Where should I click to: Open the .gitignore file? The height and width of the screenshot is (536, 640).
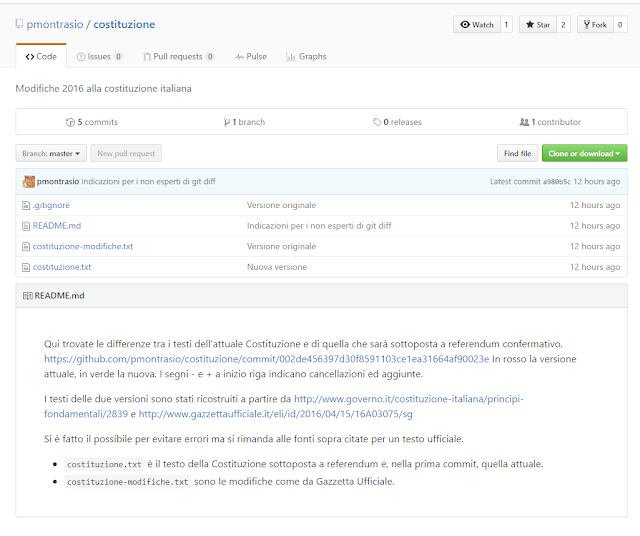(x=51, y=205)
